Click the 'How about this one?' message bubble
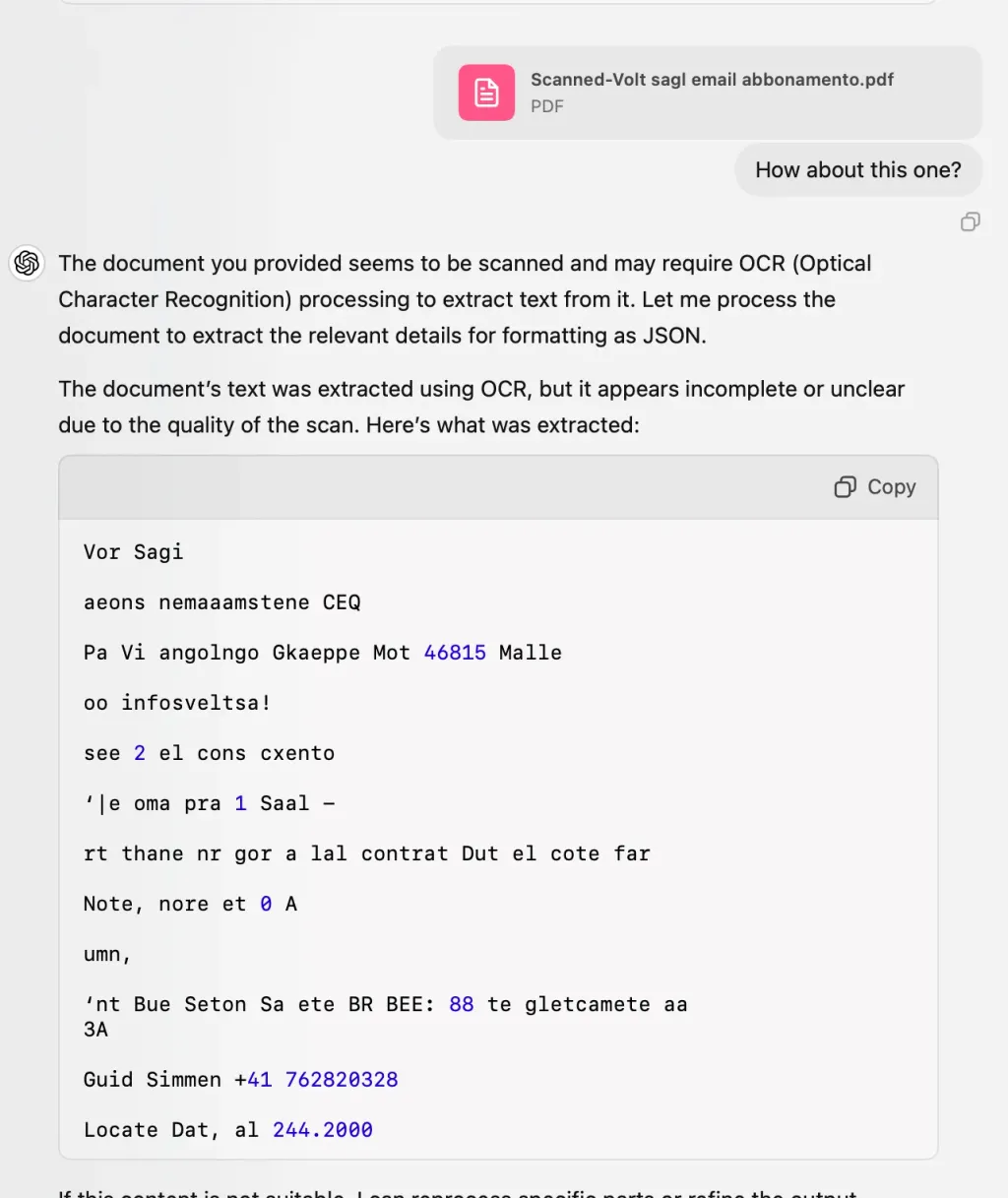The height and width of the screenshot is (1198, 1008). click(x=857, y=169)
